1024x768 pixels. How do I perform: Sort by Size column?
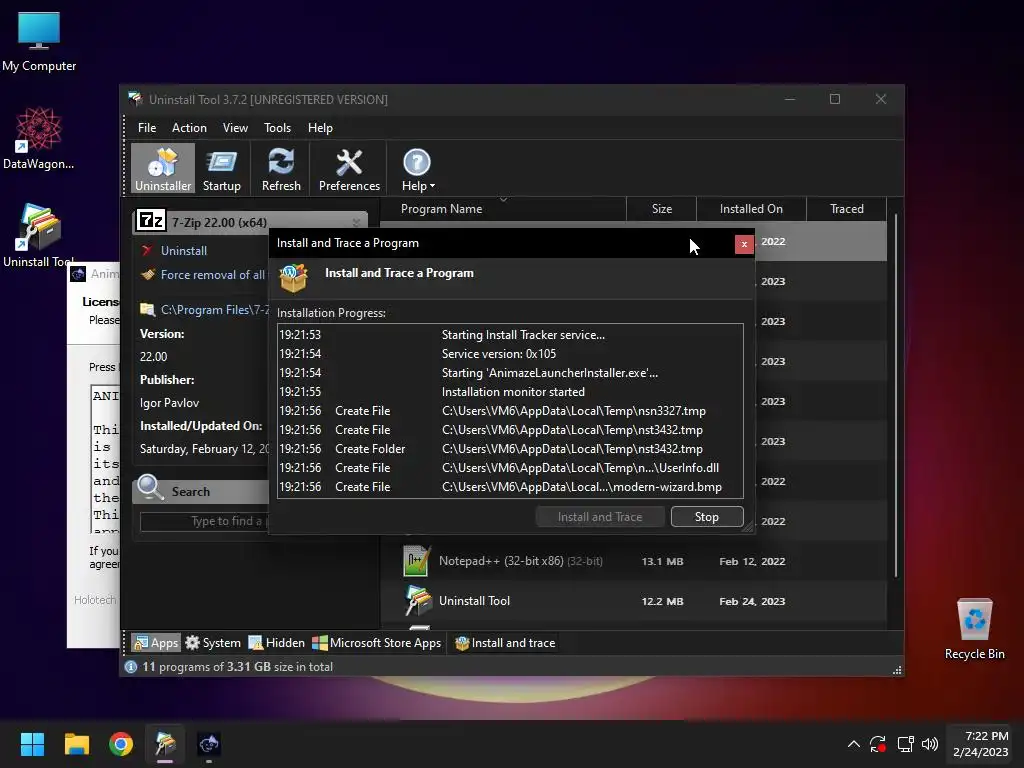point(661,209)
